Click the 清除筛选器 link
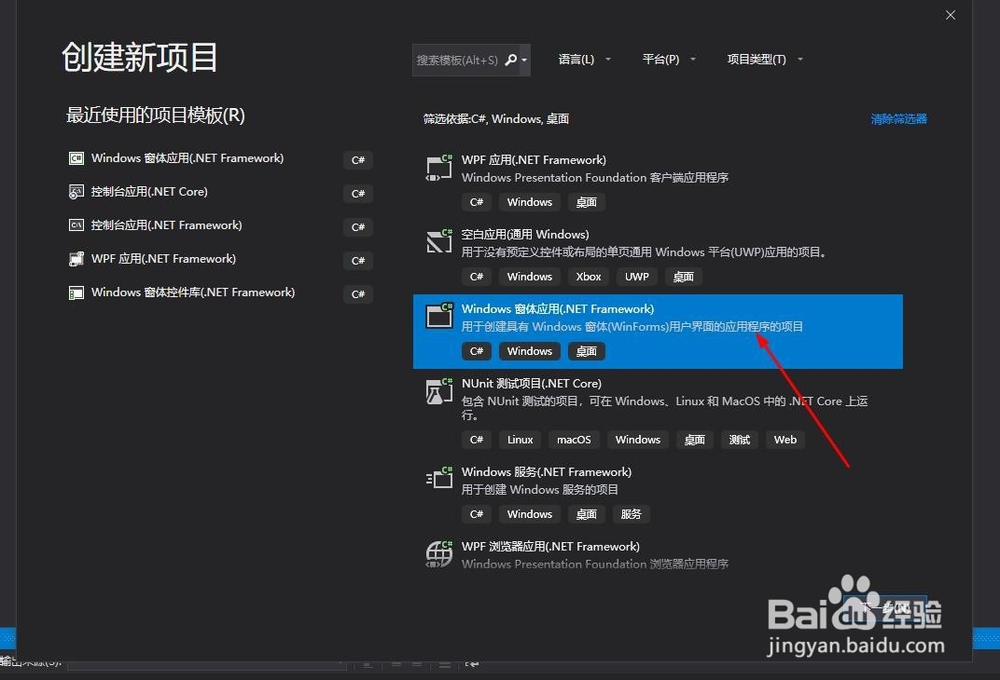This screenshot has height=680, width=1000. tap(897, 118)
